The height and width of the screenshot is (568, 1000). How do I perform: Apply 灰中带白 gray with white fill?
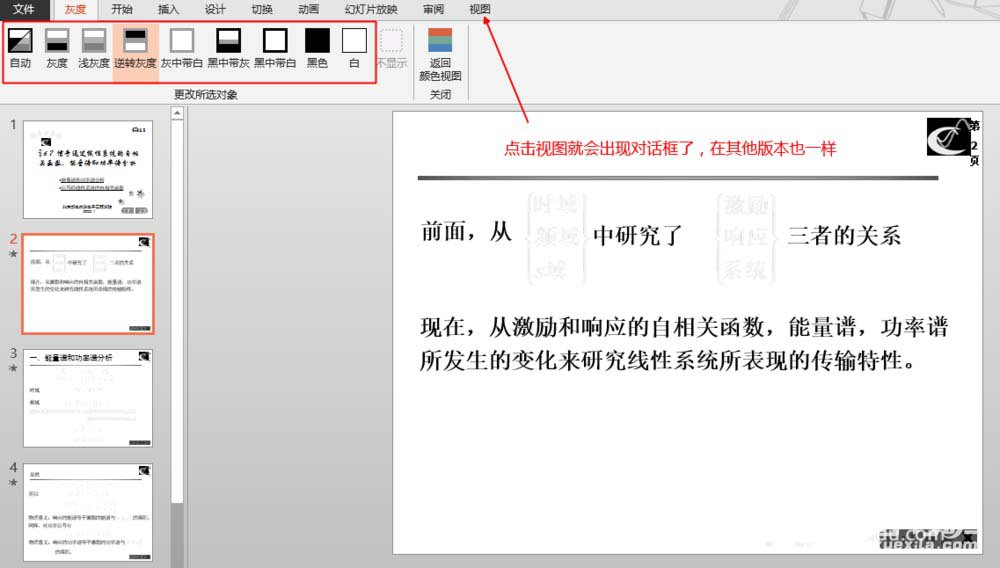click(182, 47)
